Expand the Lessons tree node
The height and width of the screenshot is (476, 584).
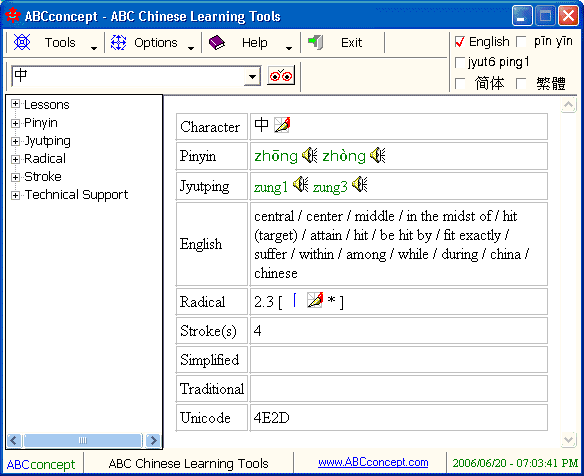pos(15,104)
